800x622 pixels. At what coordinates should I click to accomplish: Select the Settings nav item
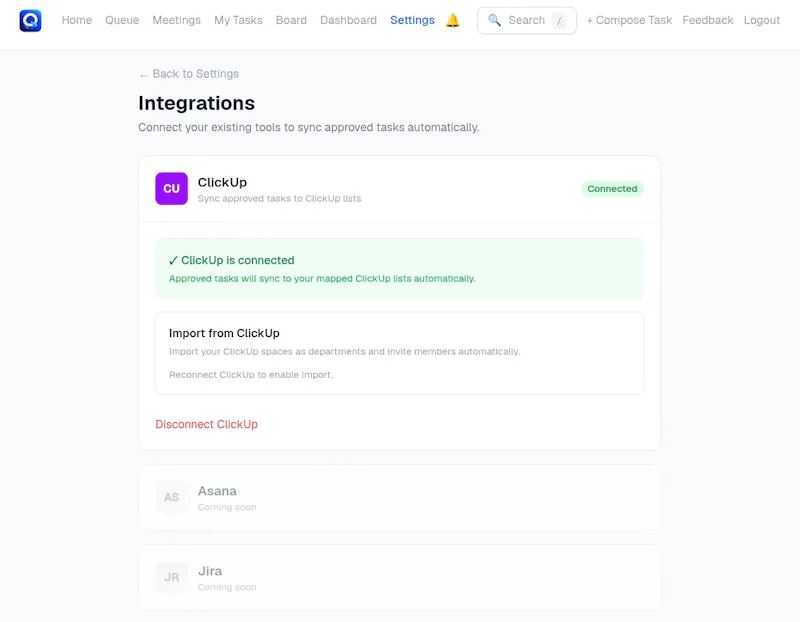point(412,20)
